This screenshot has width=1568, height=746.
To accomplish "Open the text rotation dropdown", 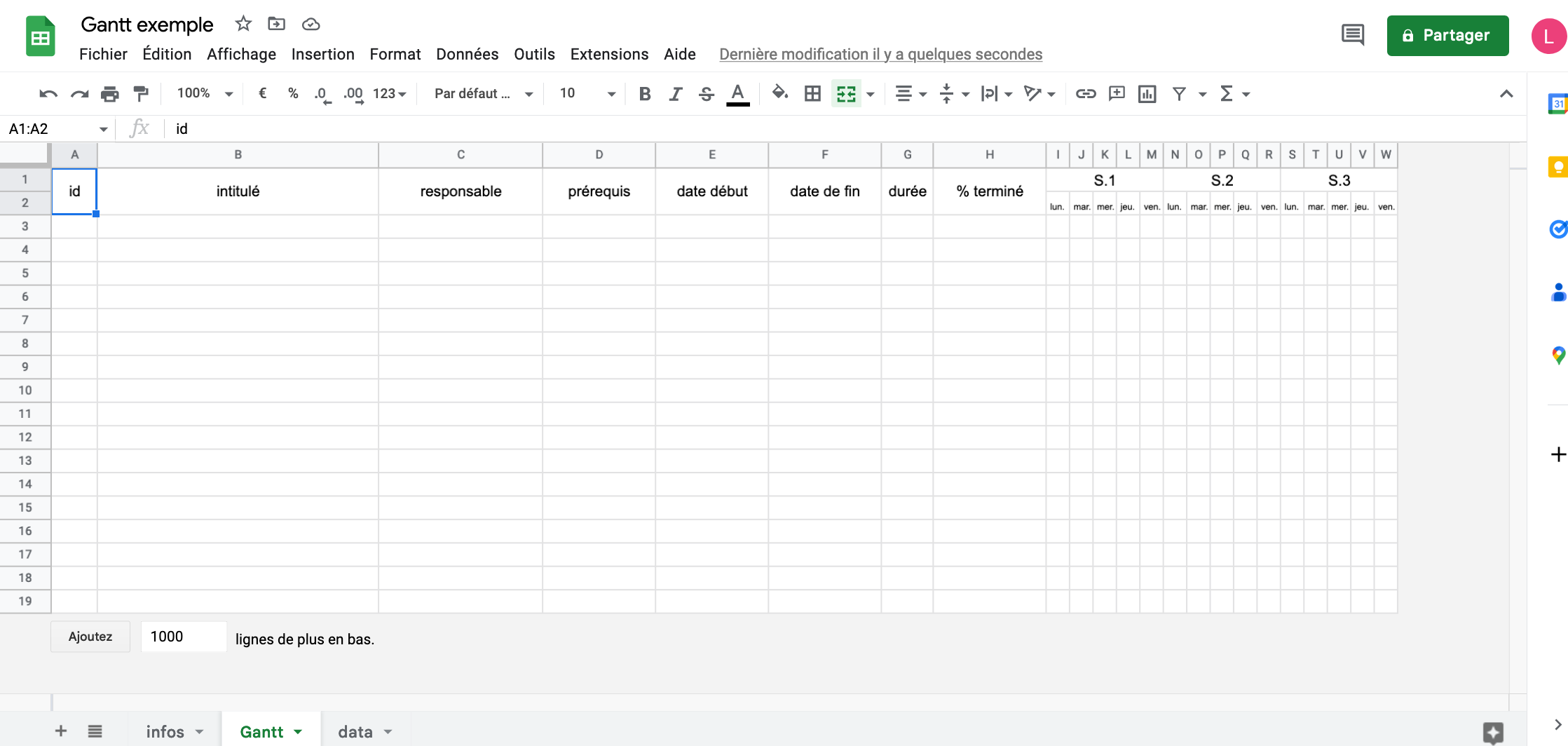I will coord(1039,94).
